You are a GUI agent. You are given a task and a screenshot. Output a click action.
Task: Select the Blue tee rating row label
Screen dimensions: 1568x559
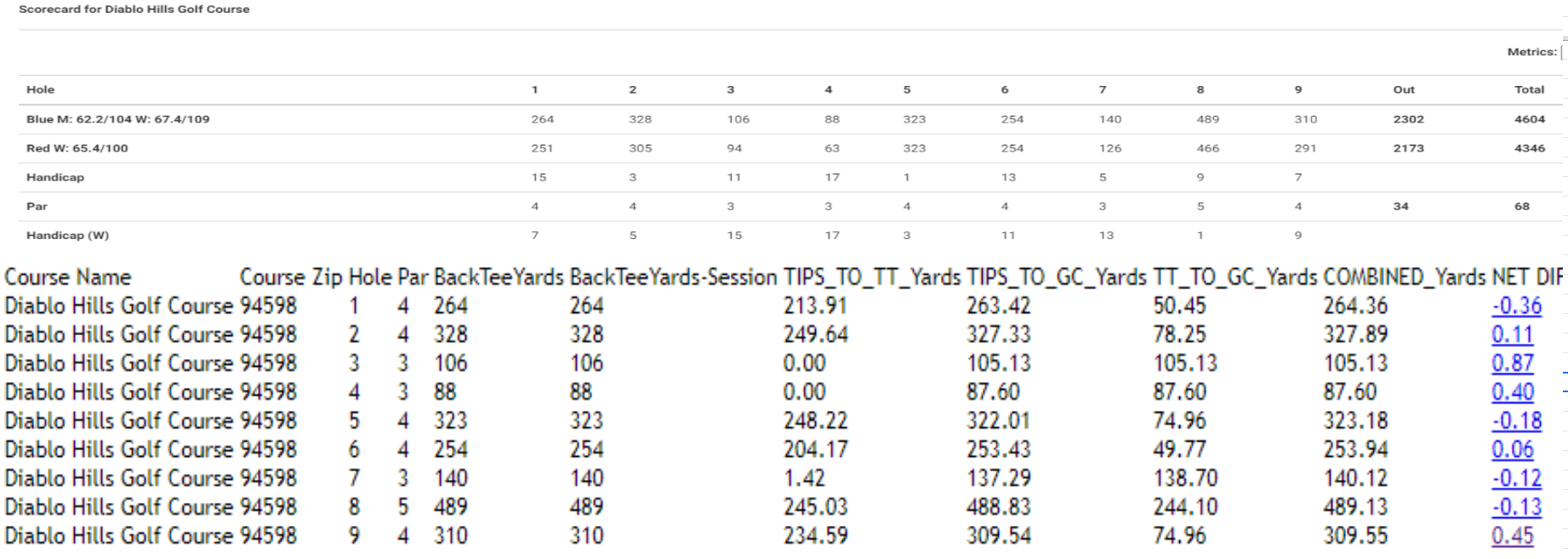(117, 119)
